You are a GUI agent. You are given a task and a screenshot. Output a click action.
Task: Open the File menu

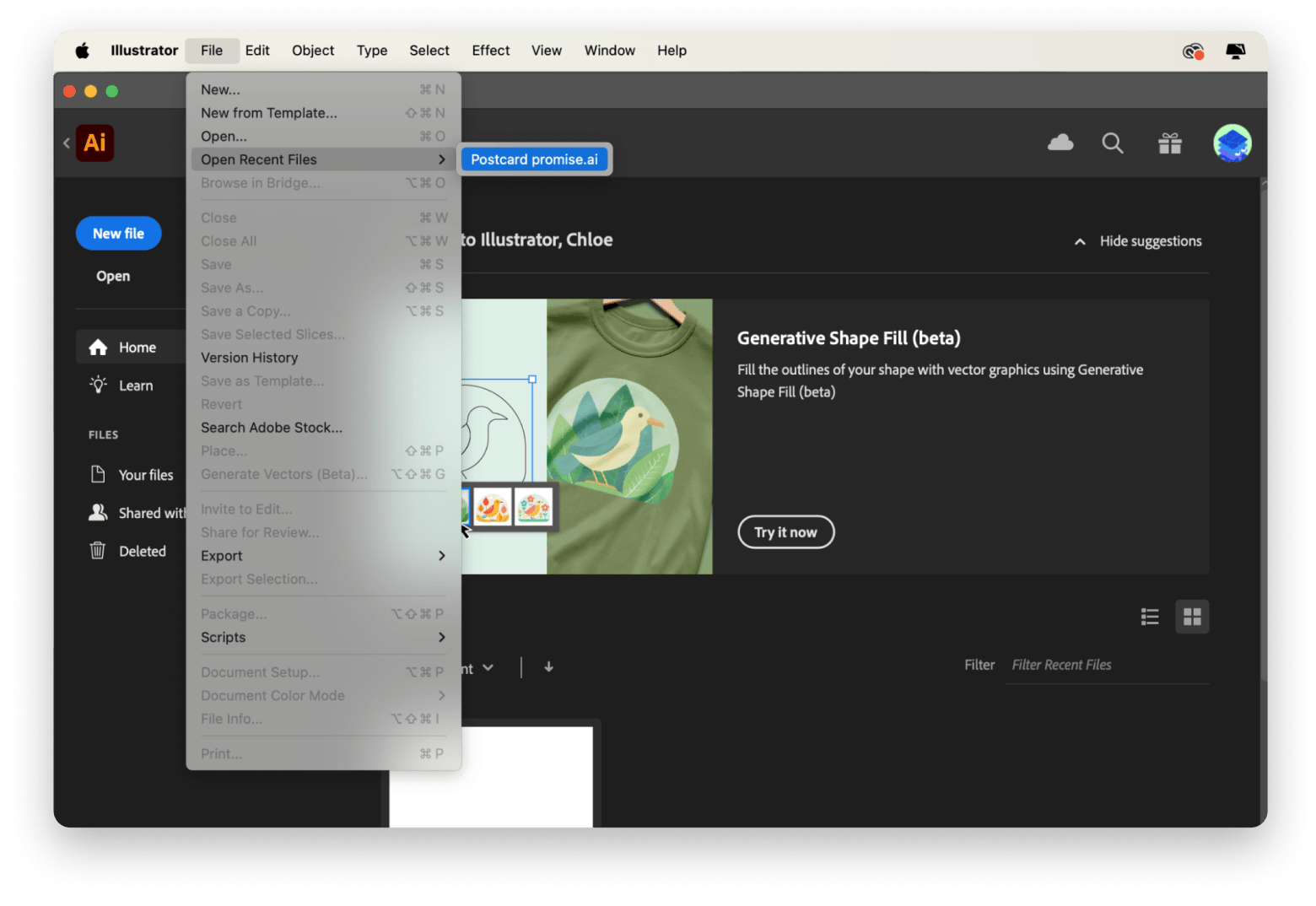212,51
